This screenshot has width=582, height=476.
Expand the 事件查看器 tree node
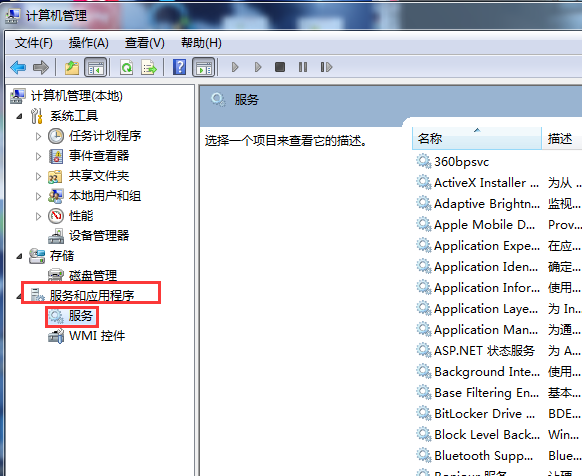(x=38, y=156)
